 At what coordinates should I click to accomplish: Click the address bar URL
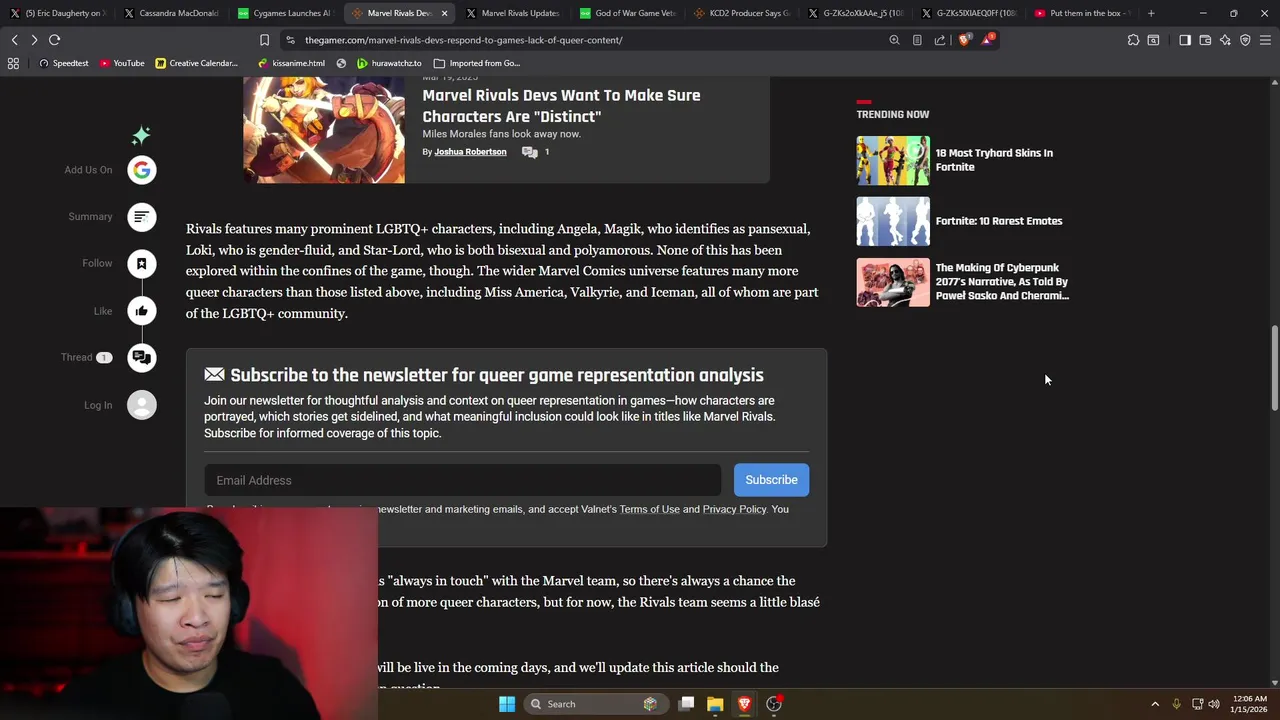[463, 40]
